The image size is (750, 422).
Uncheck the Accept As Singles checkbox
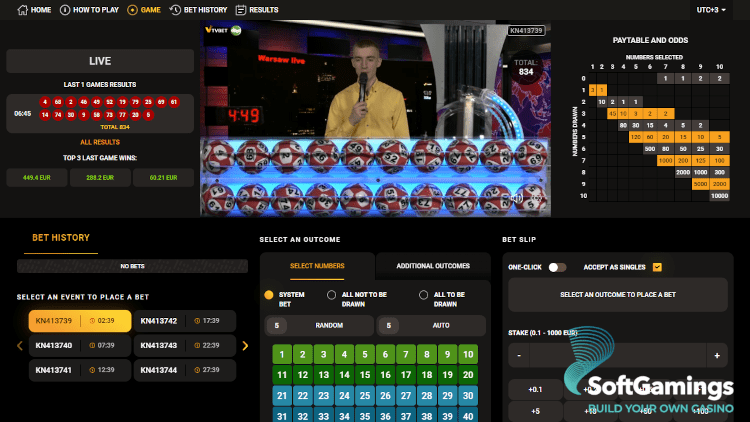pyautogui.click(x=656, y=267)
